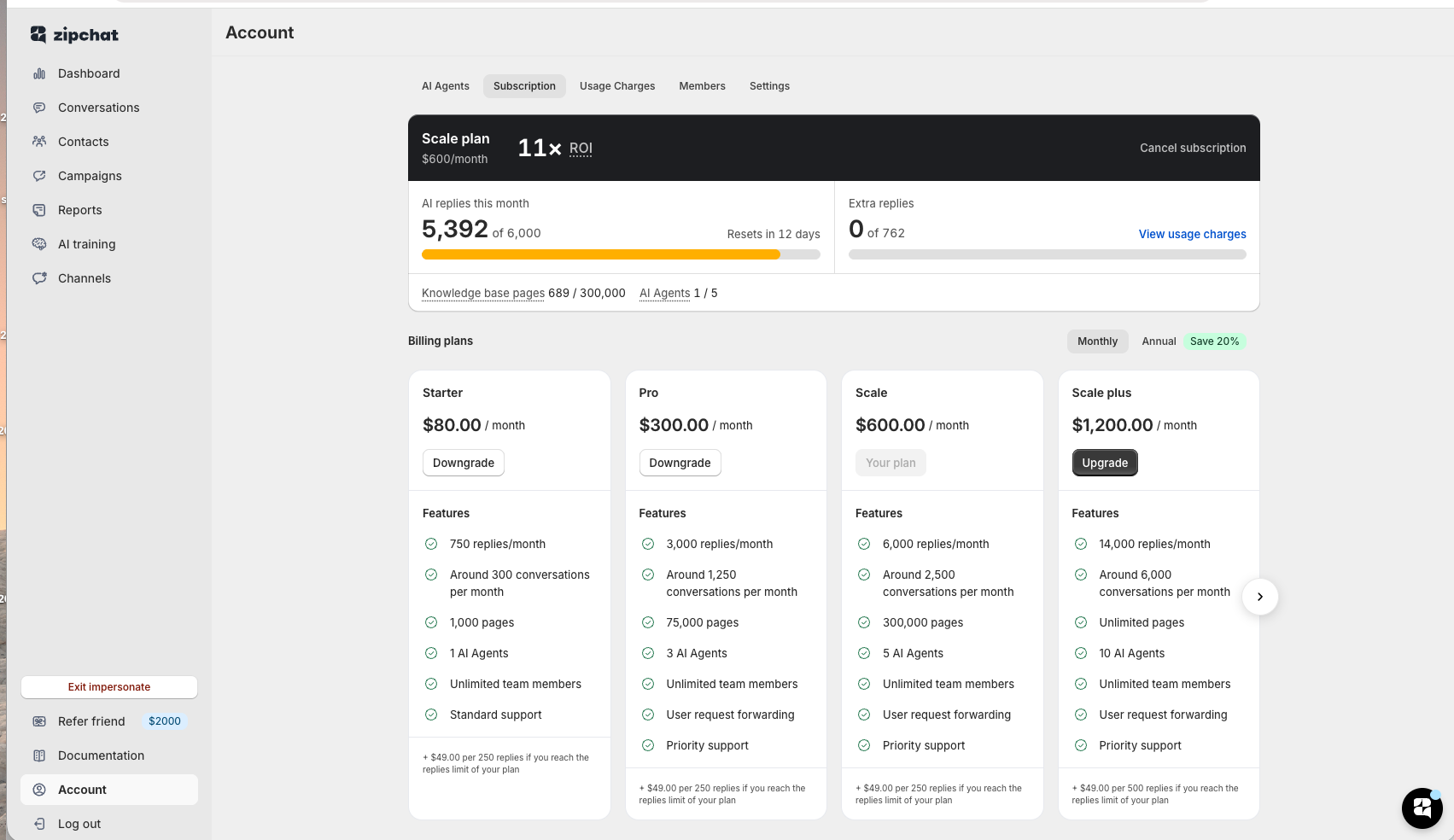
Task: Click Cancel subscription
Action: tap(1193, 148)
